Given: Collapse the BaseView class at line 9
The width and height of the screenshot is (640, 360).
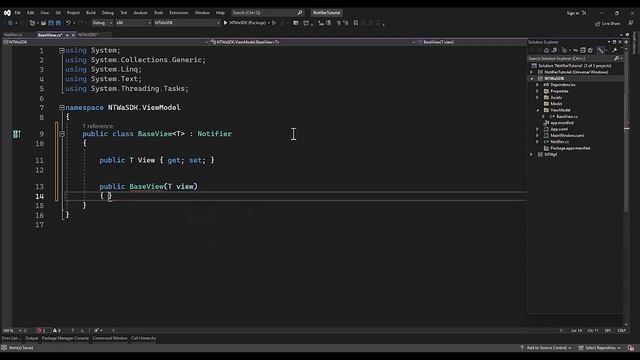Looking at the screenshot, I should pyautogui.click(x=62, y=133).
